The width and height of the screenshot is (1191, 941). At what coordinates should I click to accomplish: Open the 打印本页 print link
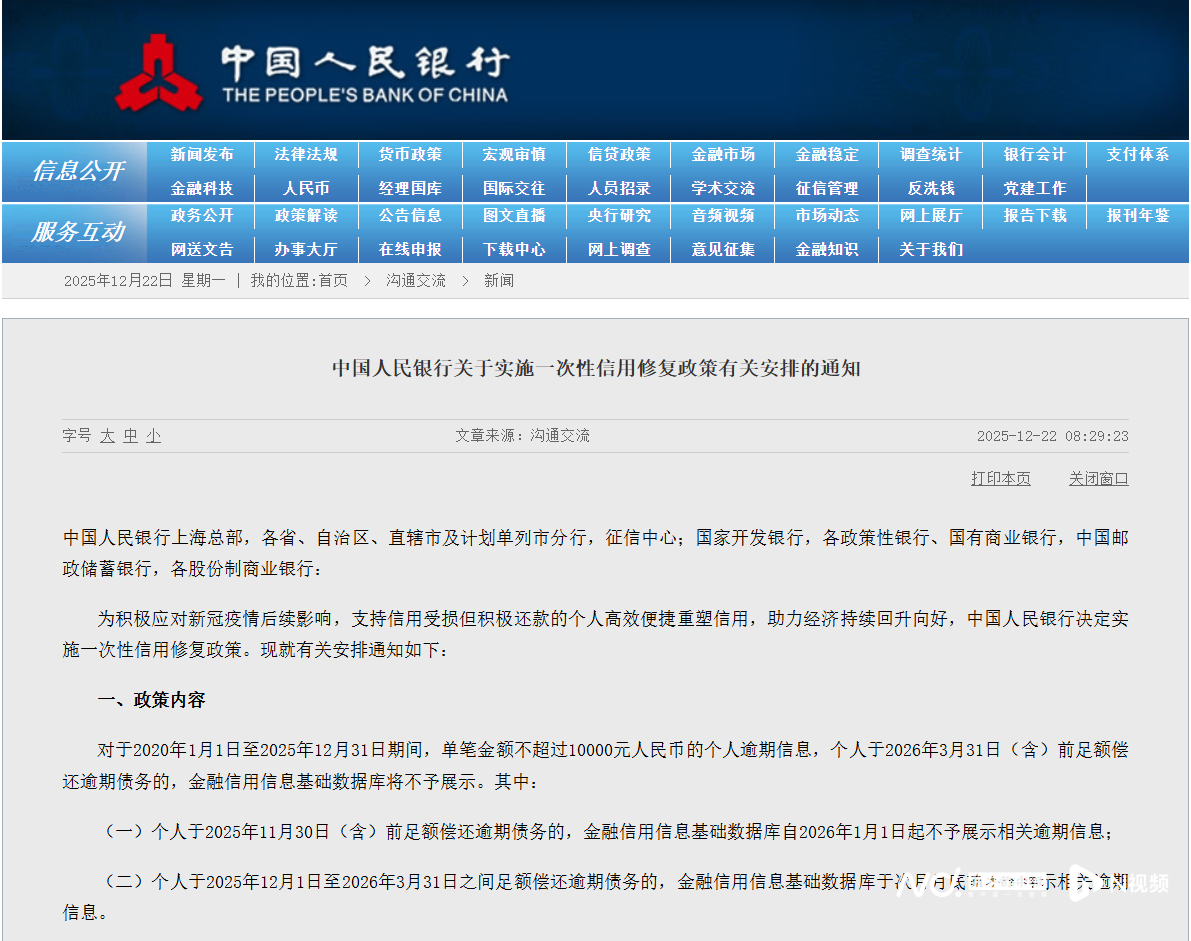1000,479
